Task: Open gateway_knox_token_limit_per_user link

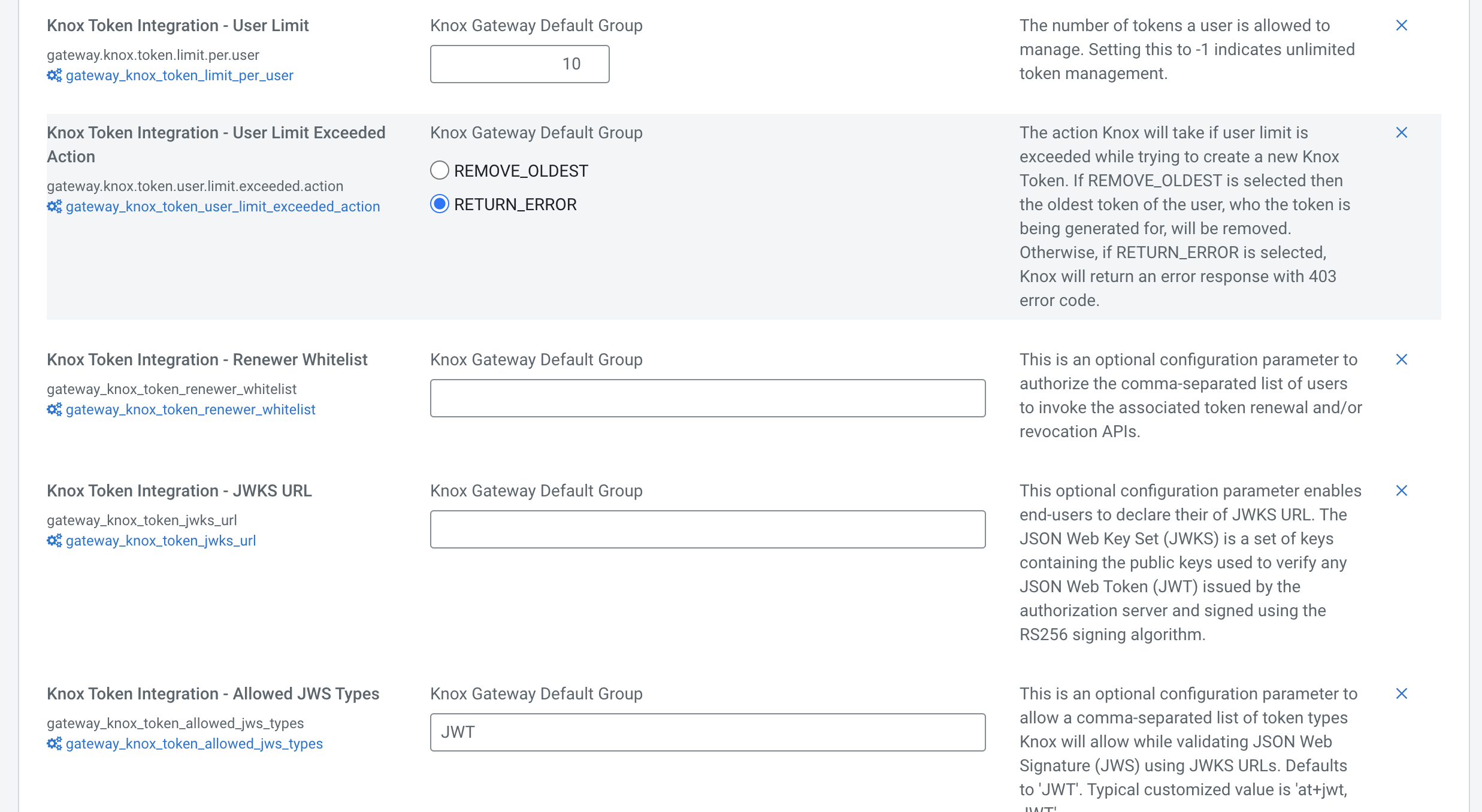Action: [x=179, y=75]
